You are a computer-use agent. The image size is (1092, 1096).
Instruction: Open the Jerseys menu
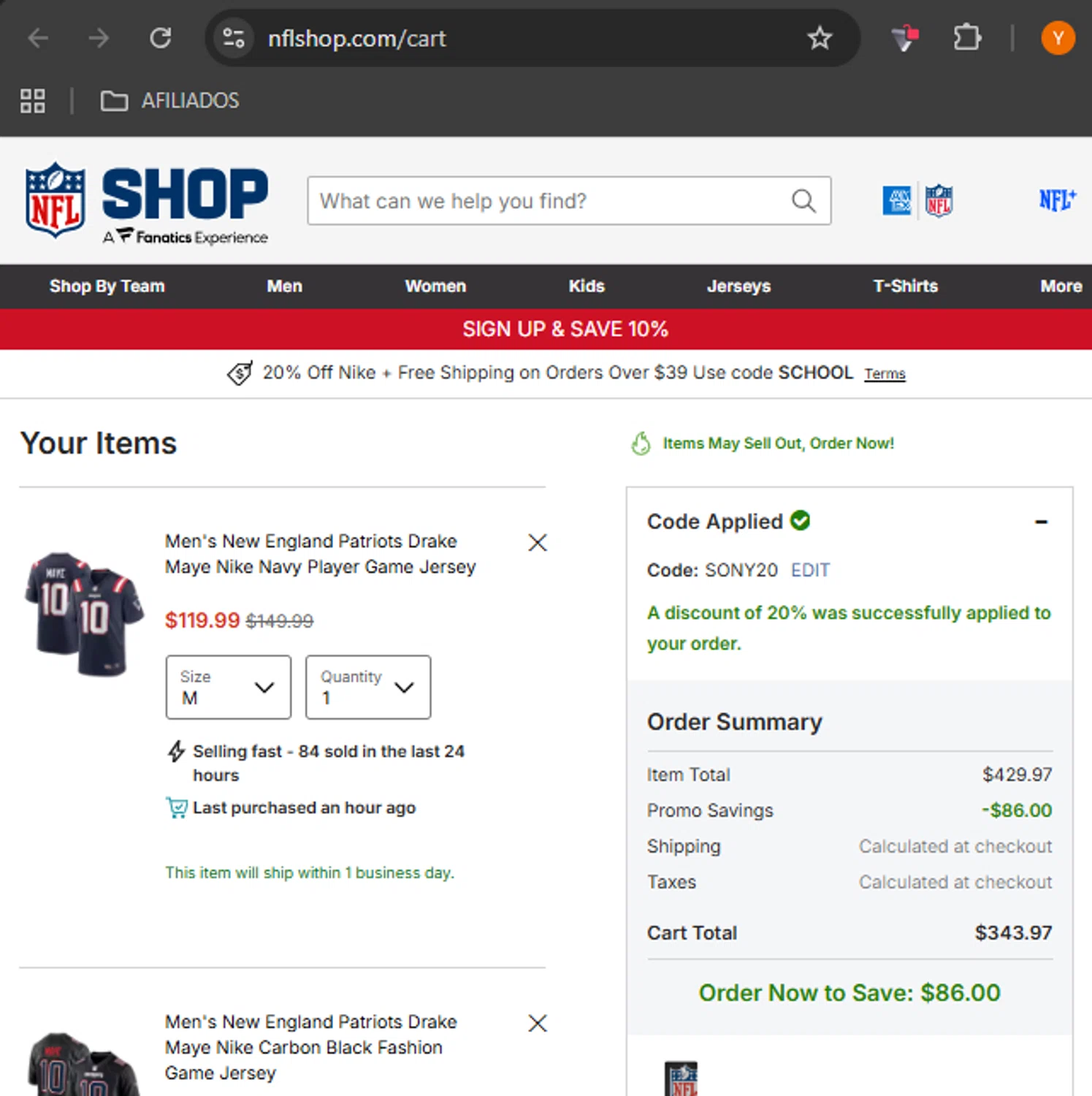pos(738,286)
